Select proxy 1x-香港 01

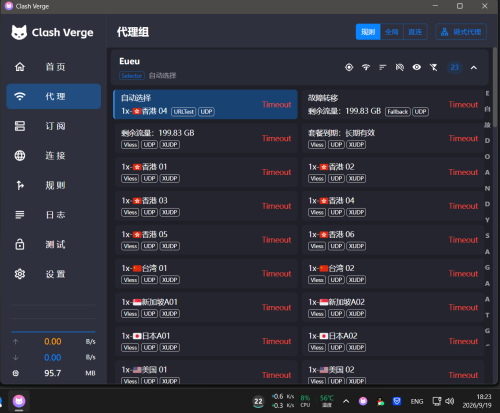[x=206, y=172]
